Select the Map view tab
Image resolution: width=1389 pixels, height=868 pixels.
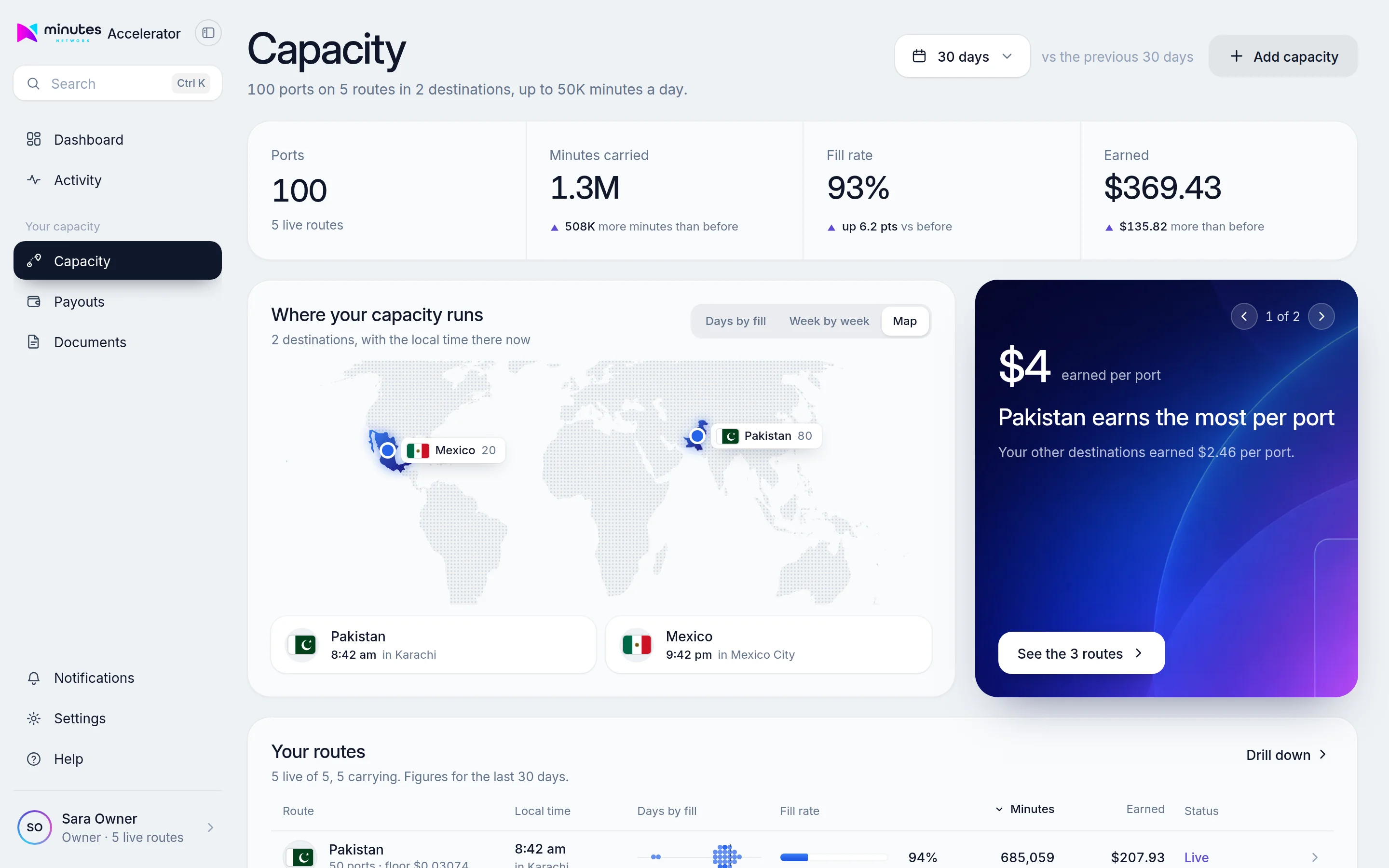pyautogui.click(x=905, y=321)
